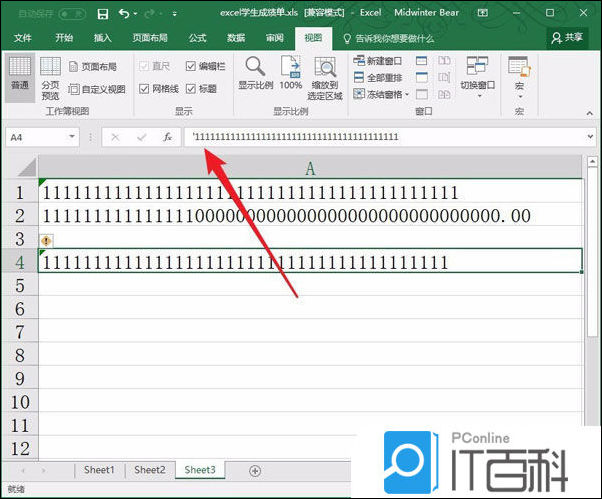
Task: Switch to the 页面布局 ribbon tab
Action: (x=150, y=38)
